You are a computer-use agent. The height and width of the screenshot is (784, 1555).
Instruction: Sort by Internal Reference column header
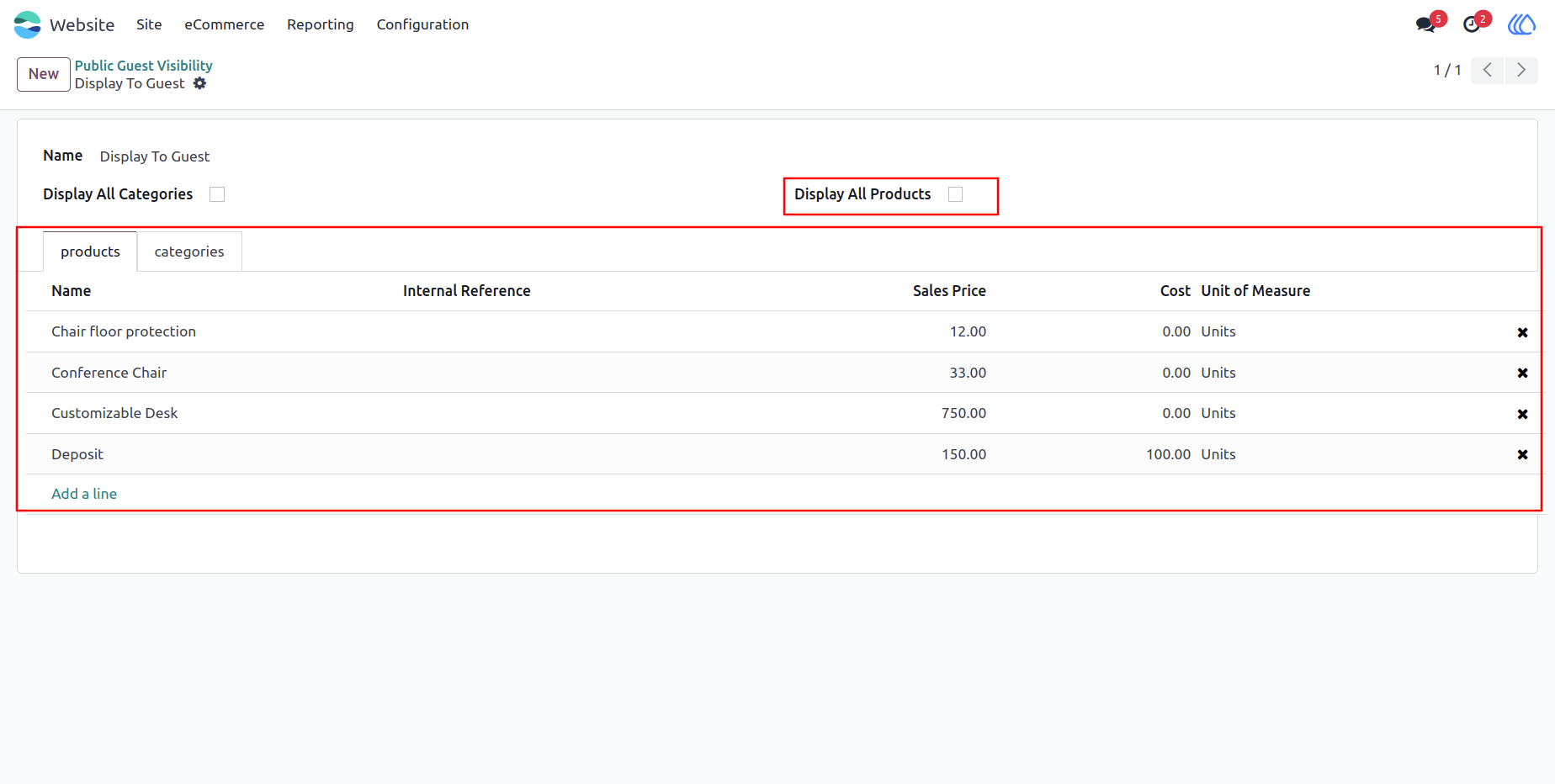click(x=467, y=291)
